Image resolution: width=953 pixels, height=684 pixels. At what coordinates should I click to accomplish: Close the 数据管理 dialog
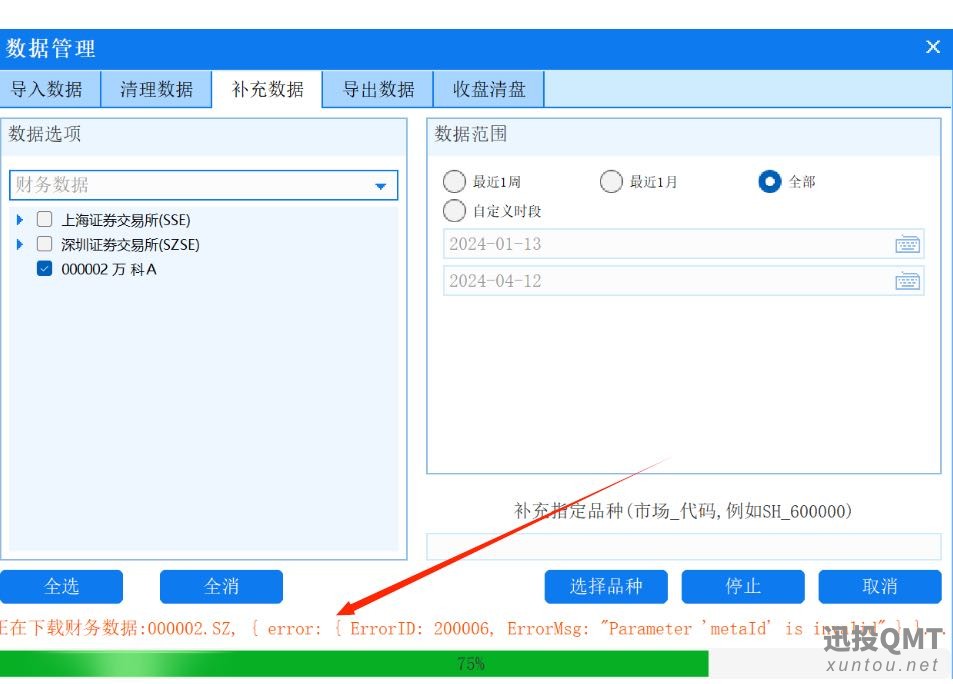[933, 47]
